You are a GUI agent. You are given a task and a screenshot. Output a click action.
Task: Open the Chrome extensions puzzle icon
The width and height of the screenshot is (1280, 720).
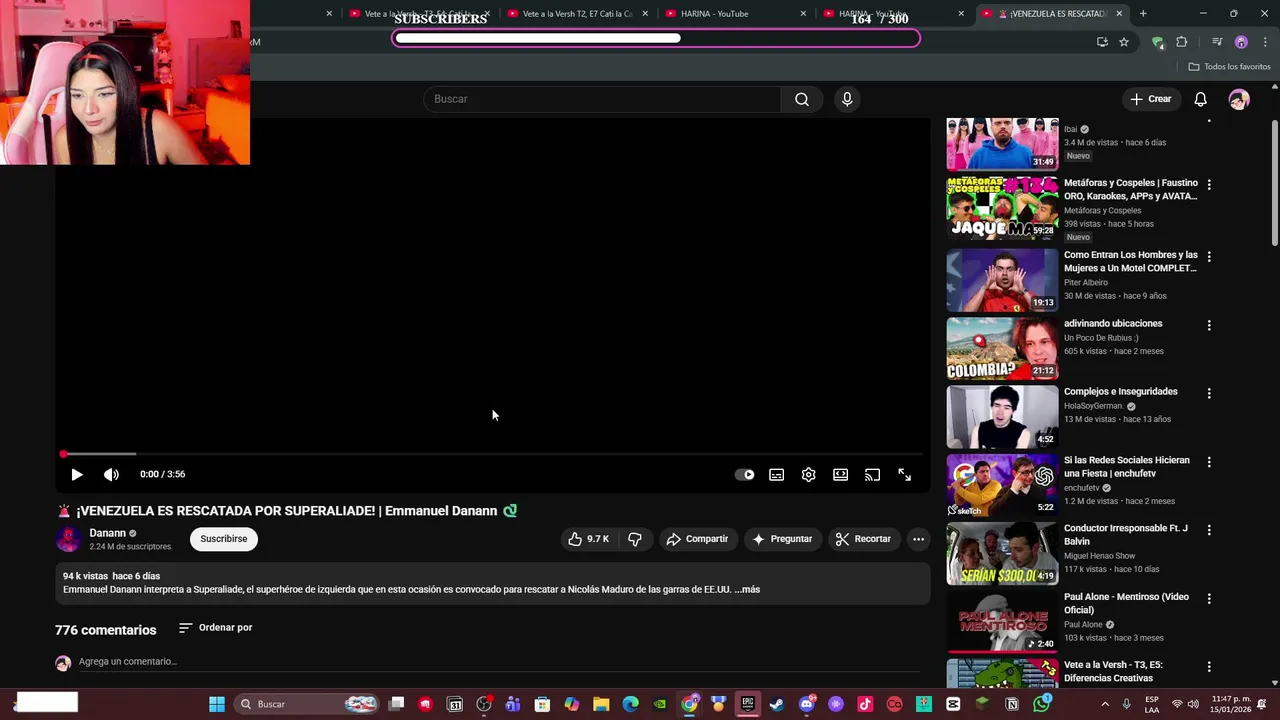(x=1181, y=42)
